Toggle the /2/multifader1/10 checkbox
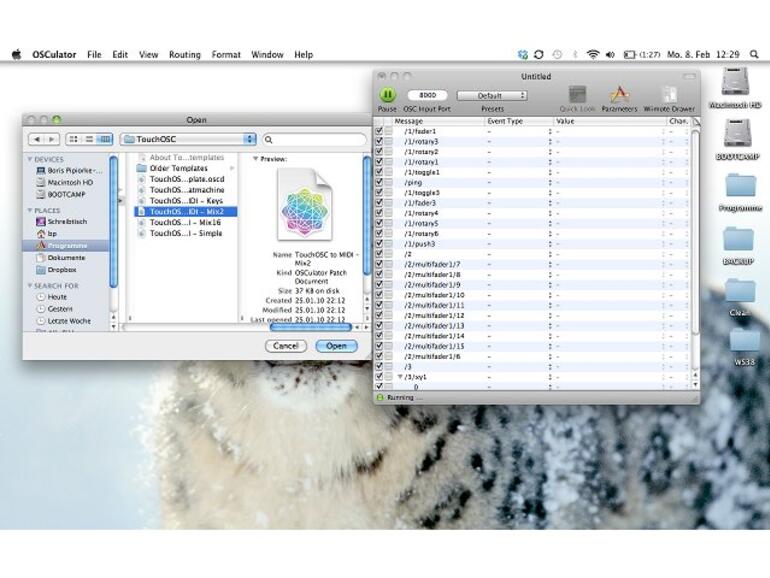Viewport: 770px width, 578px height. pos(379,295)
